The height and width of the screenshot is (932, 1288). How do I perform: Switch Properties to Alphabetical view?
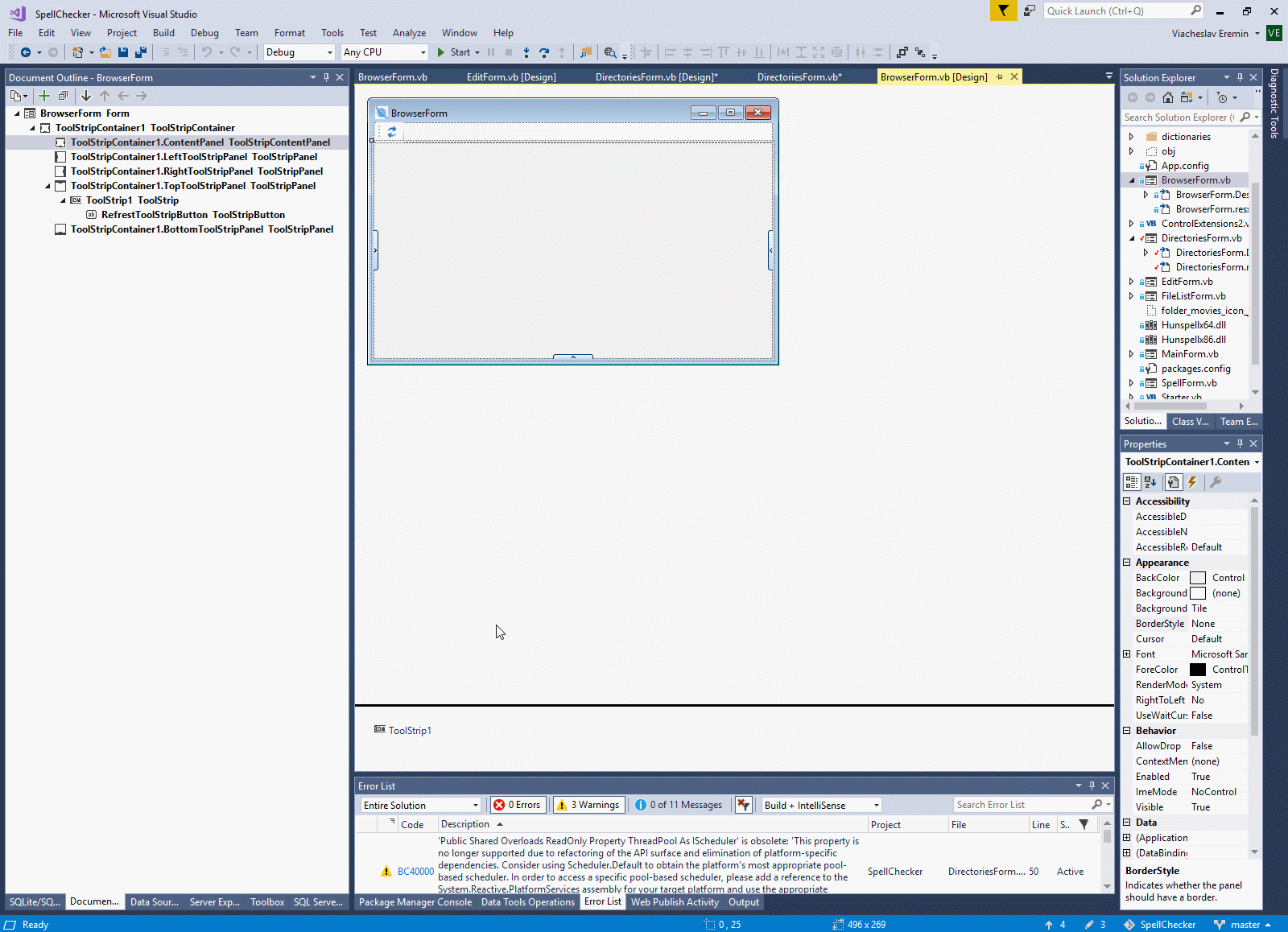coord(1150,482)
